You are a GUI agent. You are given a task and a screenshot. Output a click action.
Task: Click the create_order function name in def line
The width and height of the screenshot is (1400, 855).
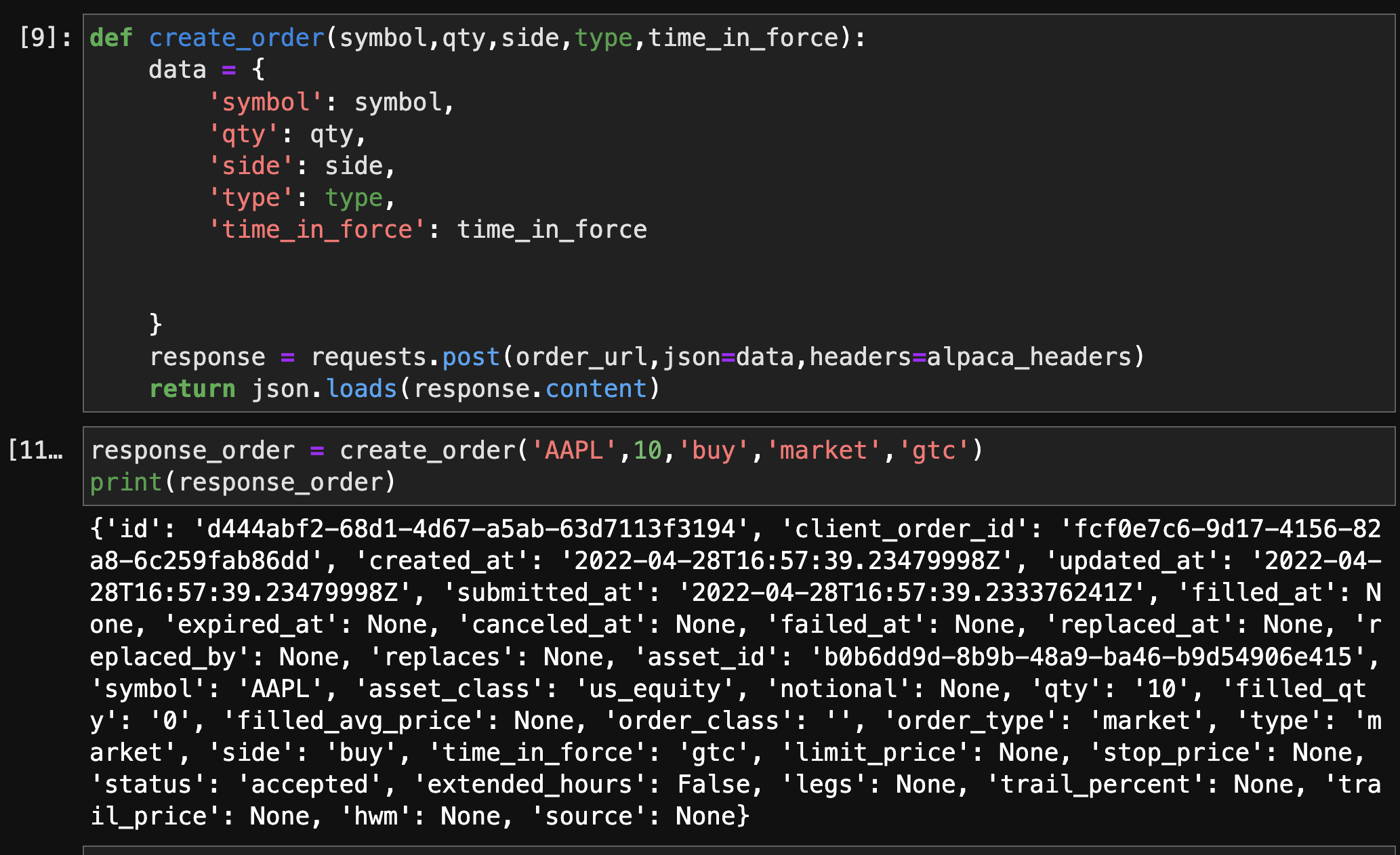[236, 38]
